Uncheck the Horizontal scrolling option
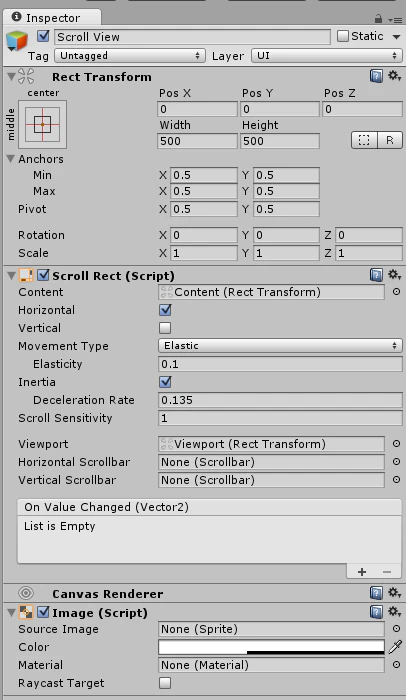 pyautogui.click(x=165, y=310)
